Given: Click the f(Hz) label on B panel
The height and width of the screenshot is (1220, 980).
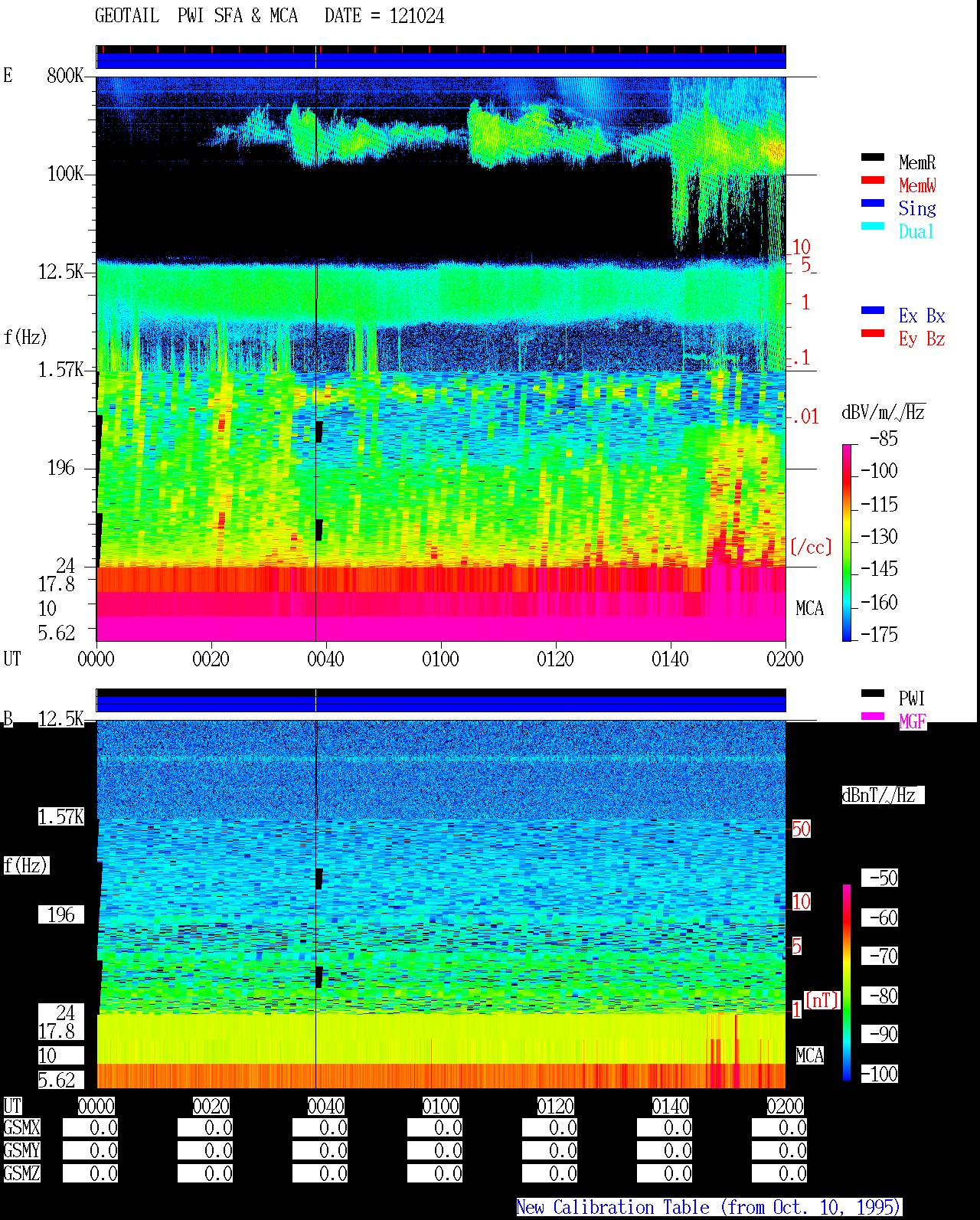Looking at the screenshot, I should click(25, 865).
